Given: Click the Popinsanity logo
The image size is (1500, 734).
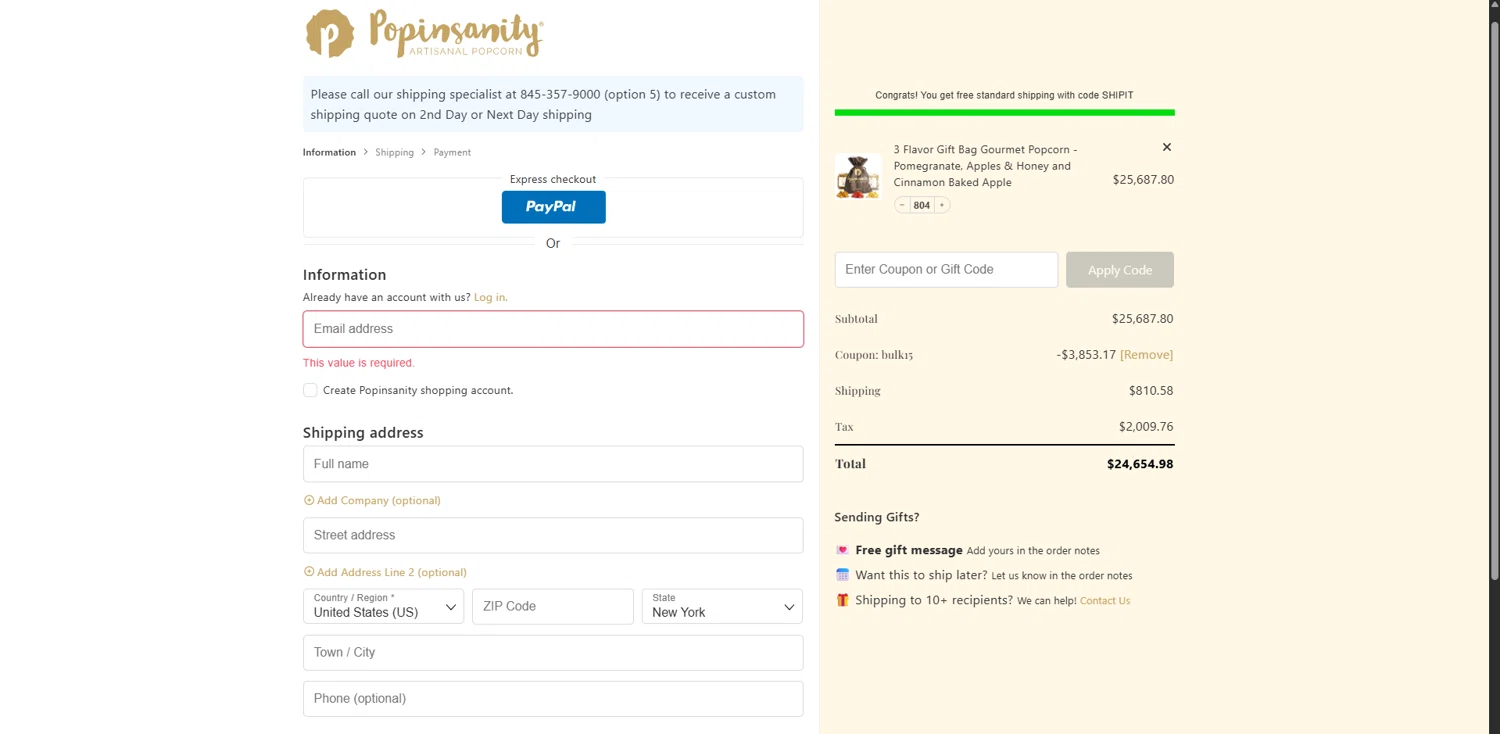Looking at the screenshot, I should click(x=425, y=33).
